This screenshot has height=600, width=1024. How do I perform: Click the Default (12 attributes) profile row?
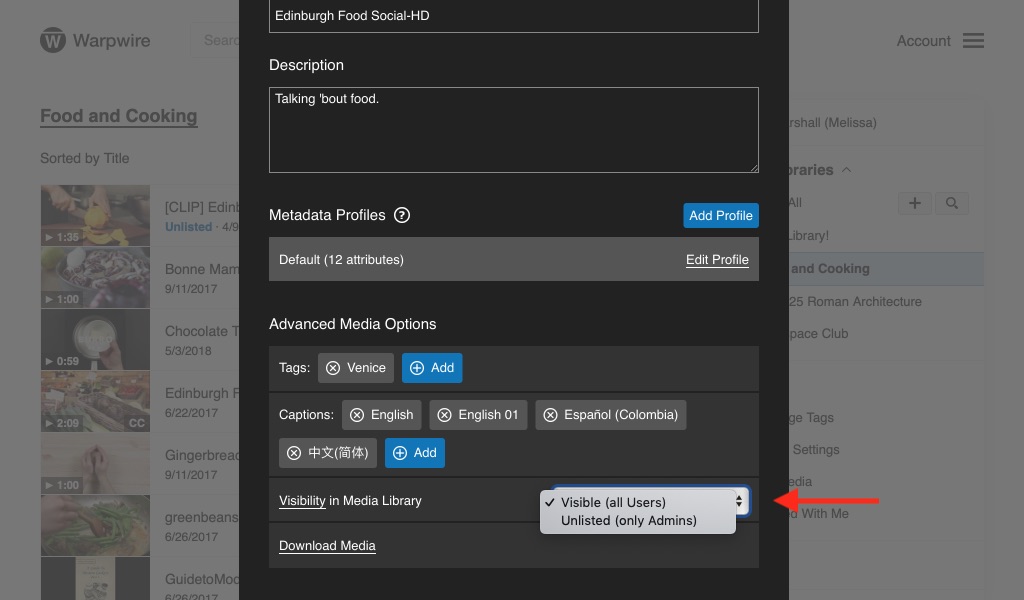pyautogui.click(x=514, y=259)
